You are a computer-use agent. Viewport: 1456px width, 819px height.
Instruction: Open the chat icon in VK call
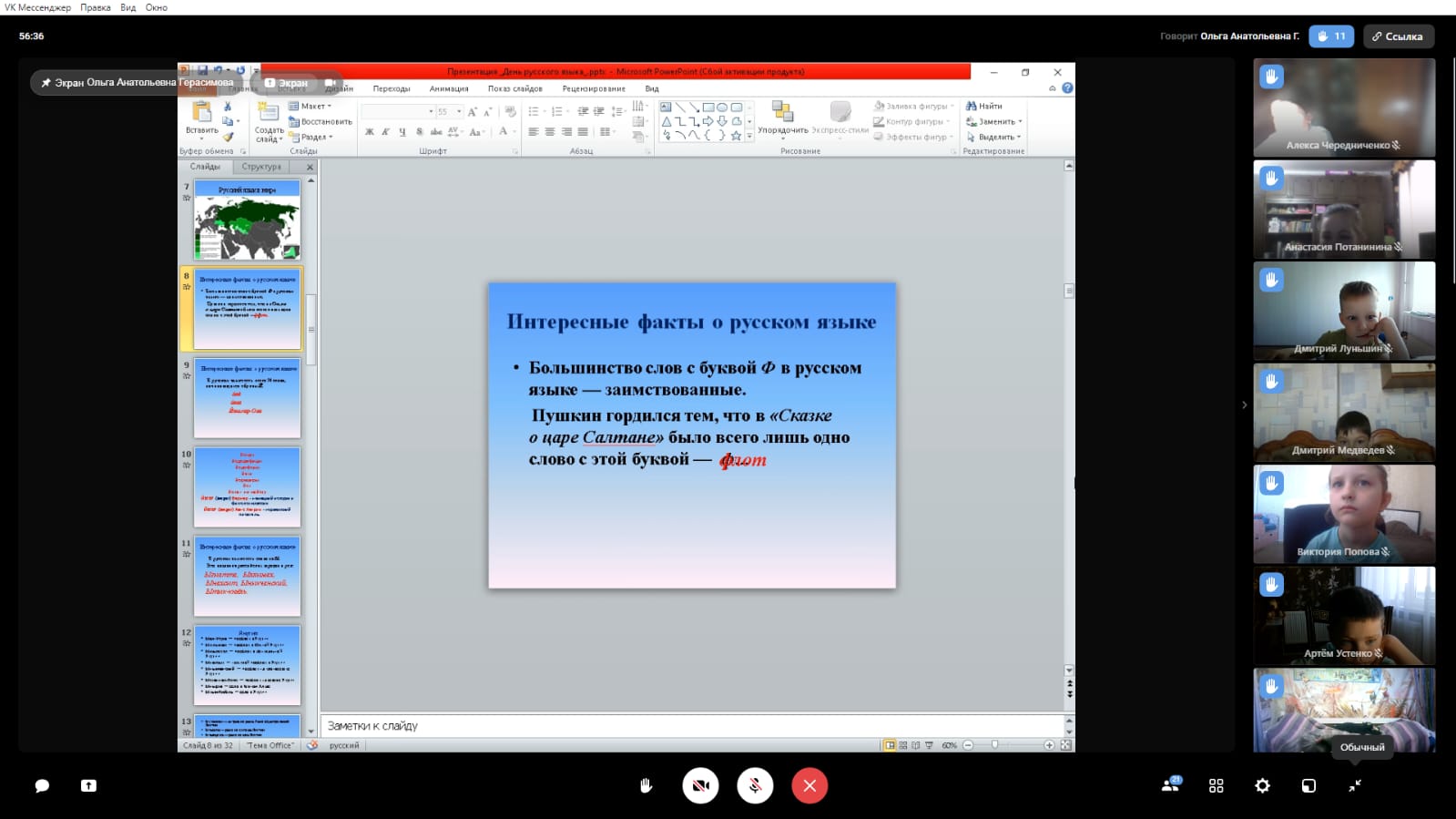[x=42, y=785]
